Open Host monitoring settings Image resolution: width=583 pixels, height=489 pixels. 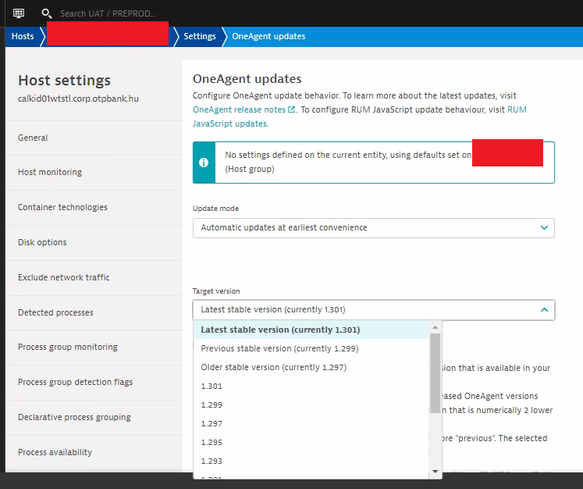(94, 172)
